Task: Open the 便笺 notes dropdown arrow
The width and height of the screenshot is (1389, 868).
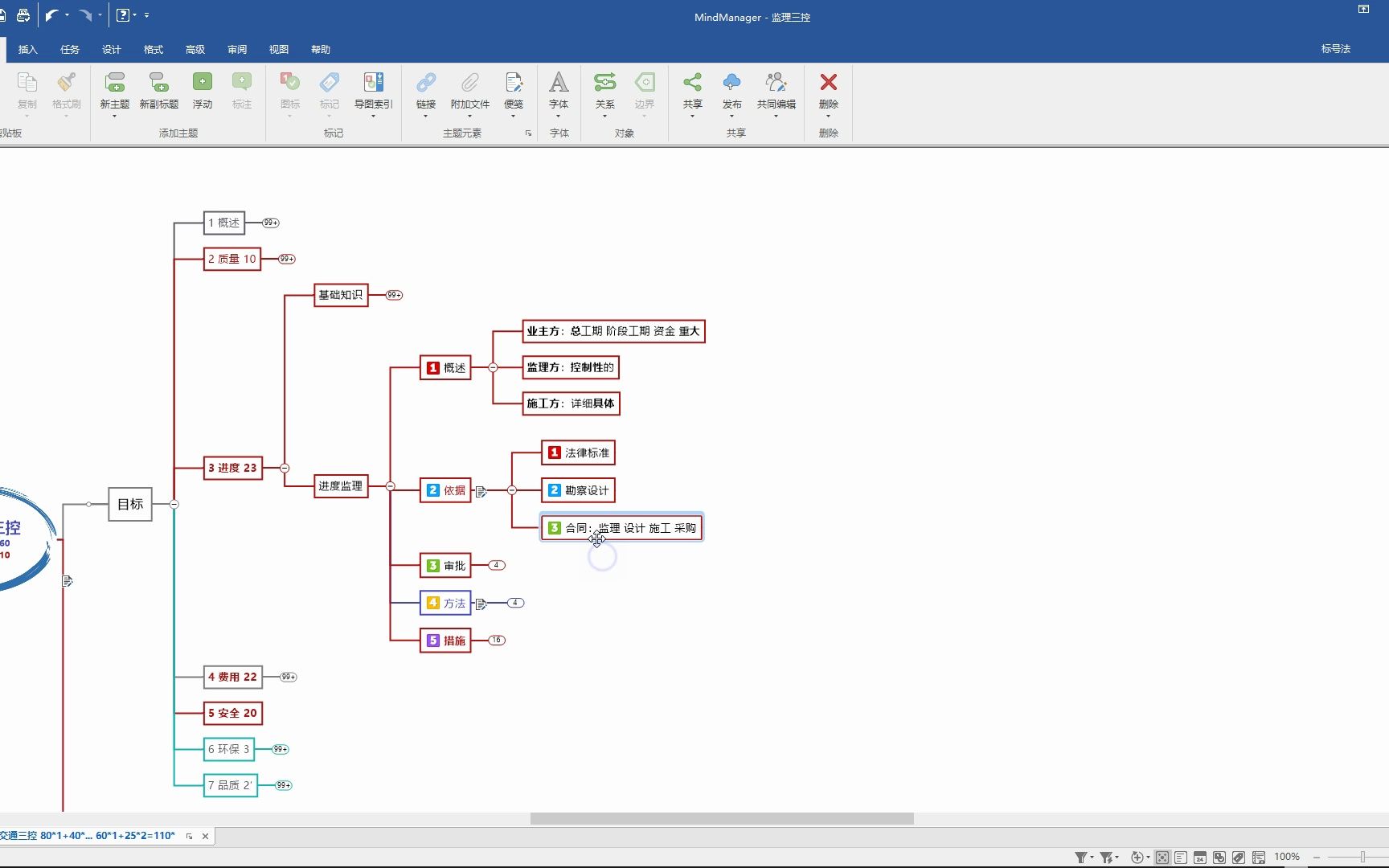Action: click(x=514, y=117)
